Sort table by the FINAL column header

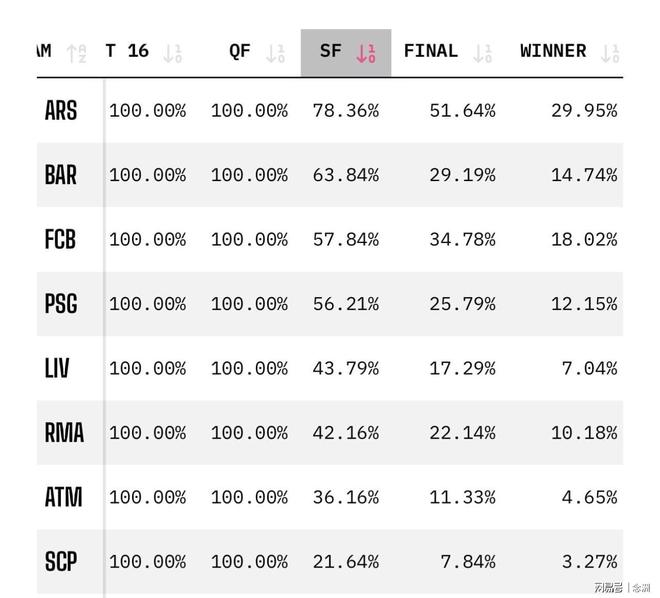pyautogui.click(x=431, y=51)
